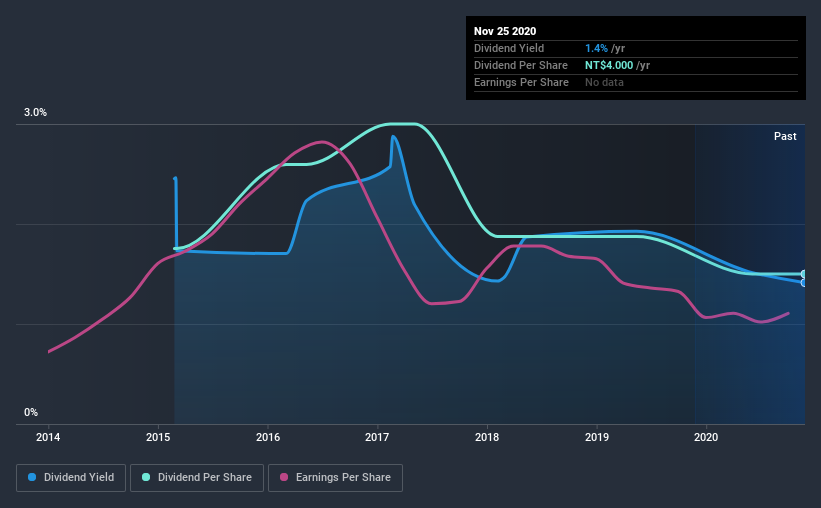Click the Past label in the chart
This screenshot has height=508, width=821.
(x=785, y=136)
